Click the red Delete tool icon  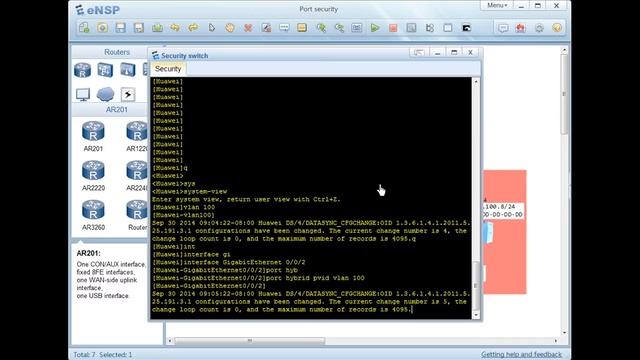[x=248, y=28]
